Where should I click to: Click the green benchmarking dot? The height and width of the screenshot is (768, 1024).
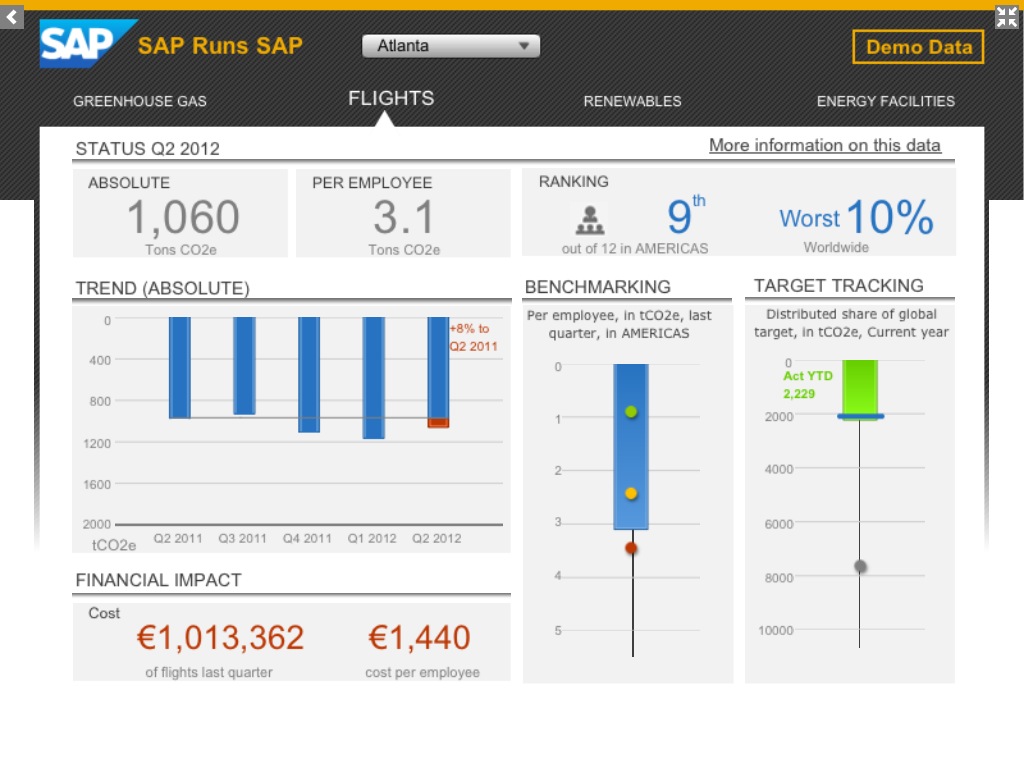pyautogui.click(x=631, y=412)
